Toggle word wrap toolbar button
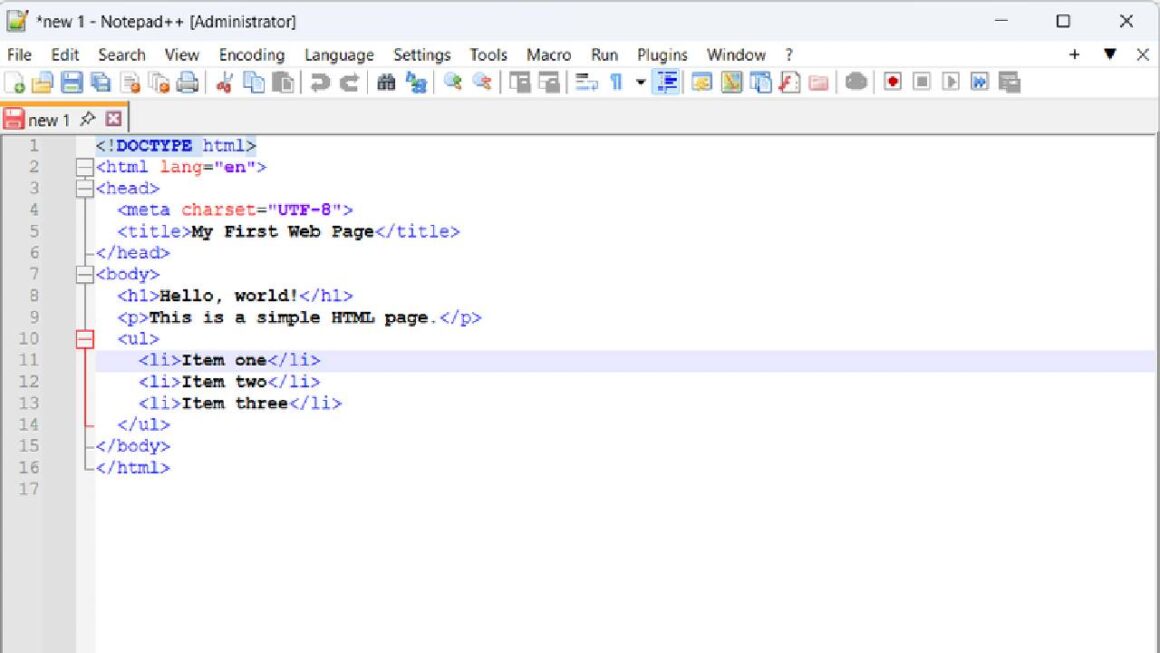 (587, 82)
